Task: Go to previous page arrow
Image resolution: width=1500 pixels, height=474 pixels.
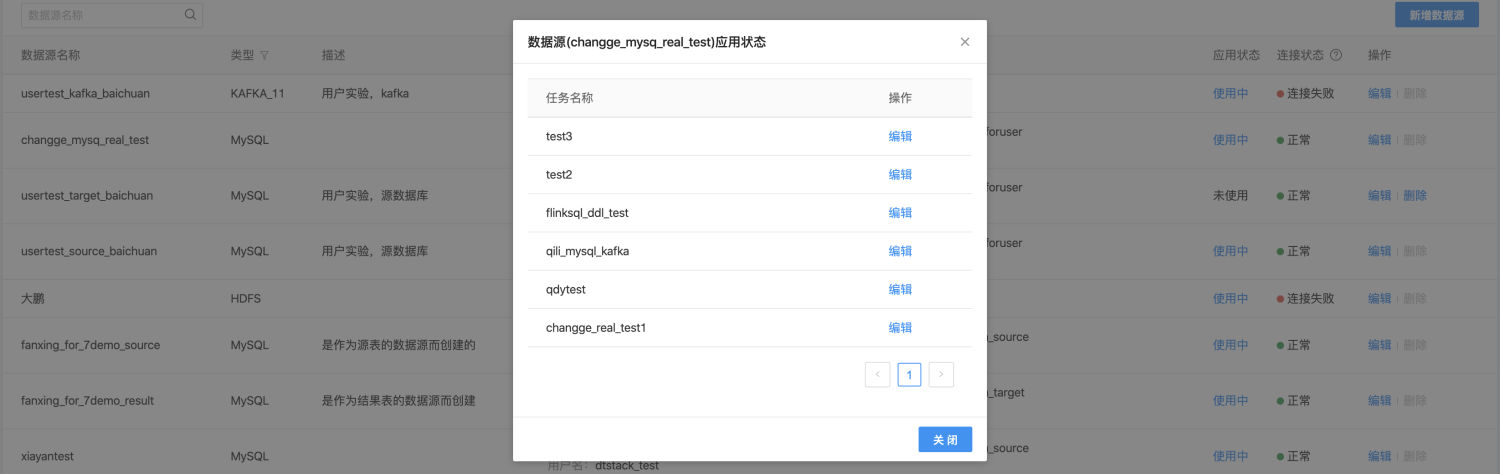Action: click(877, 375)
